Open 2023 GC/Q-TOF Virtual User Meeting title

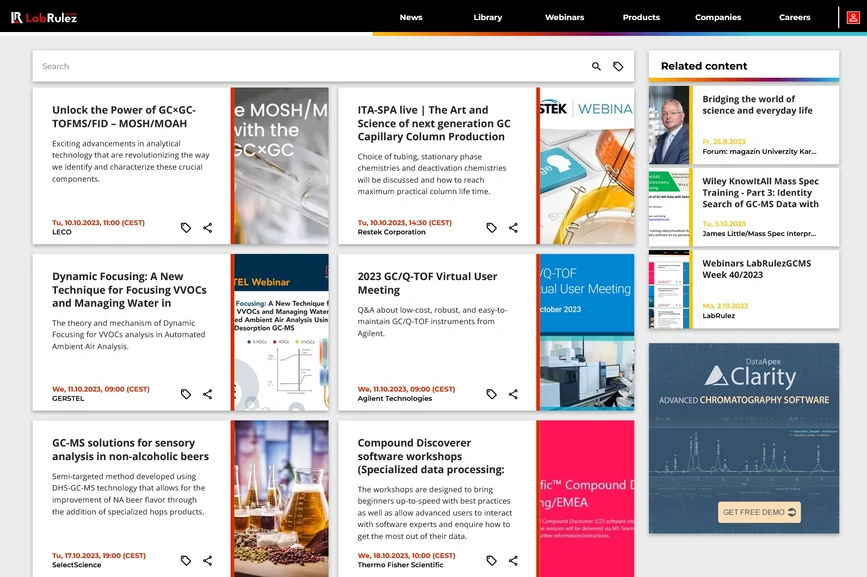point(427,283)
